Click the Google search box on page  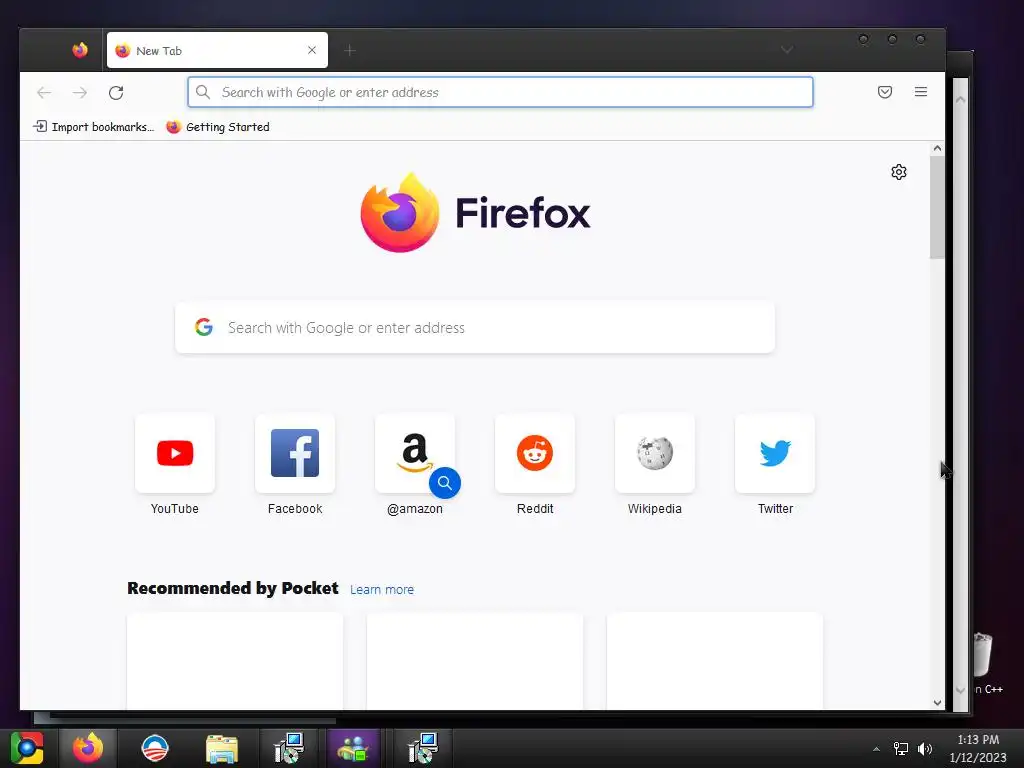(x=475, y=327)
